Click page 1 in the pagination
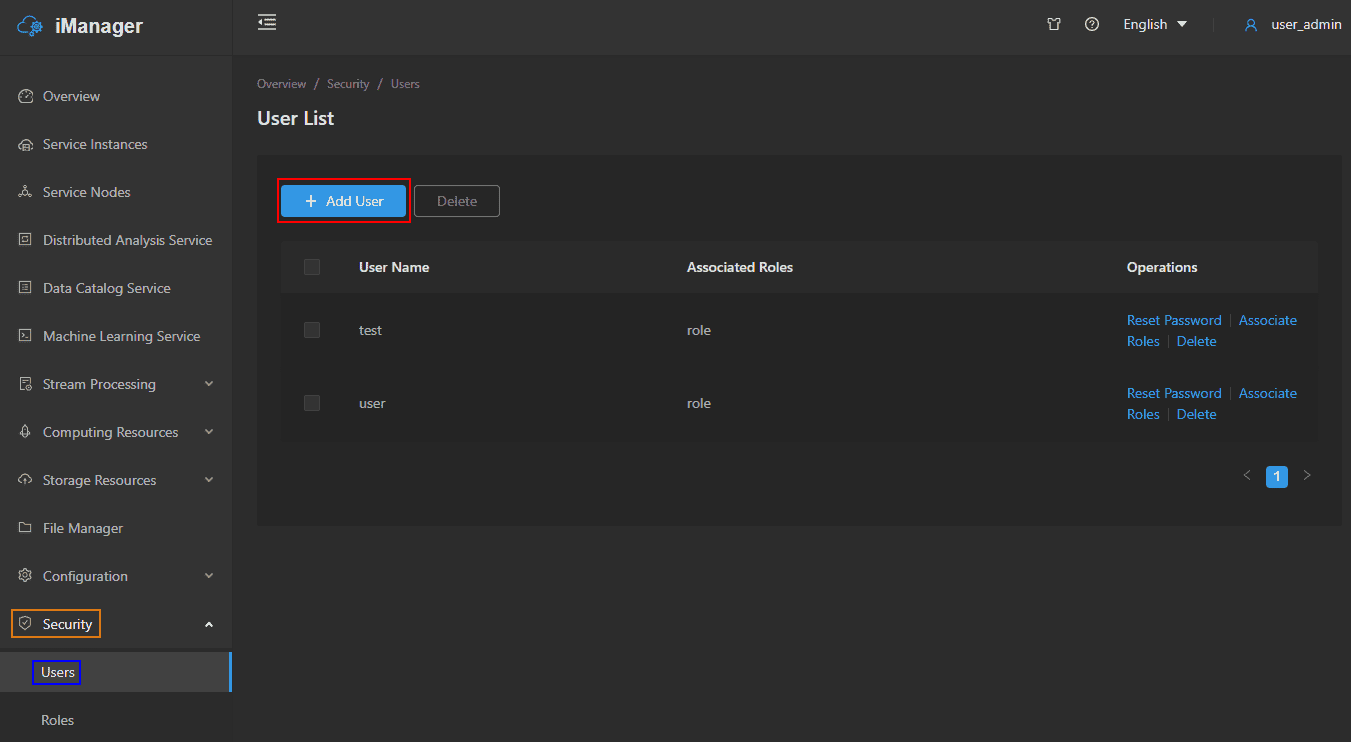 pyautogui.click(x=1276, y=476)
